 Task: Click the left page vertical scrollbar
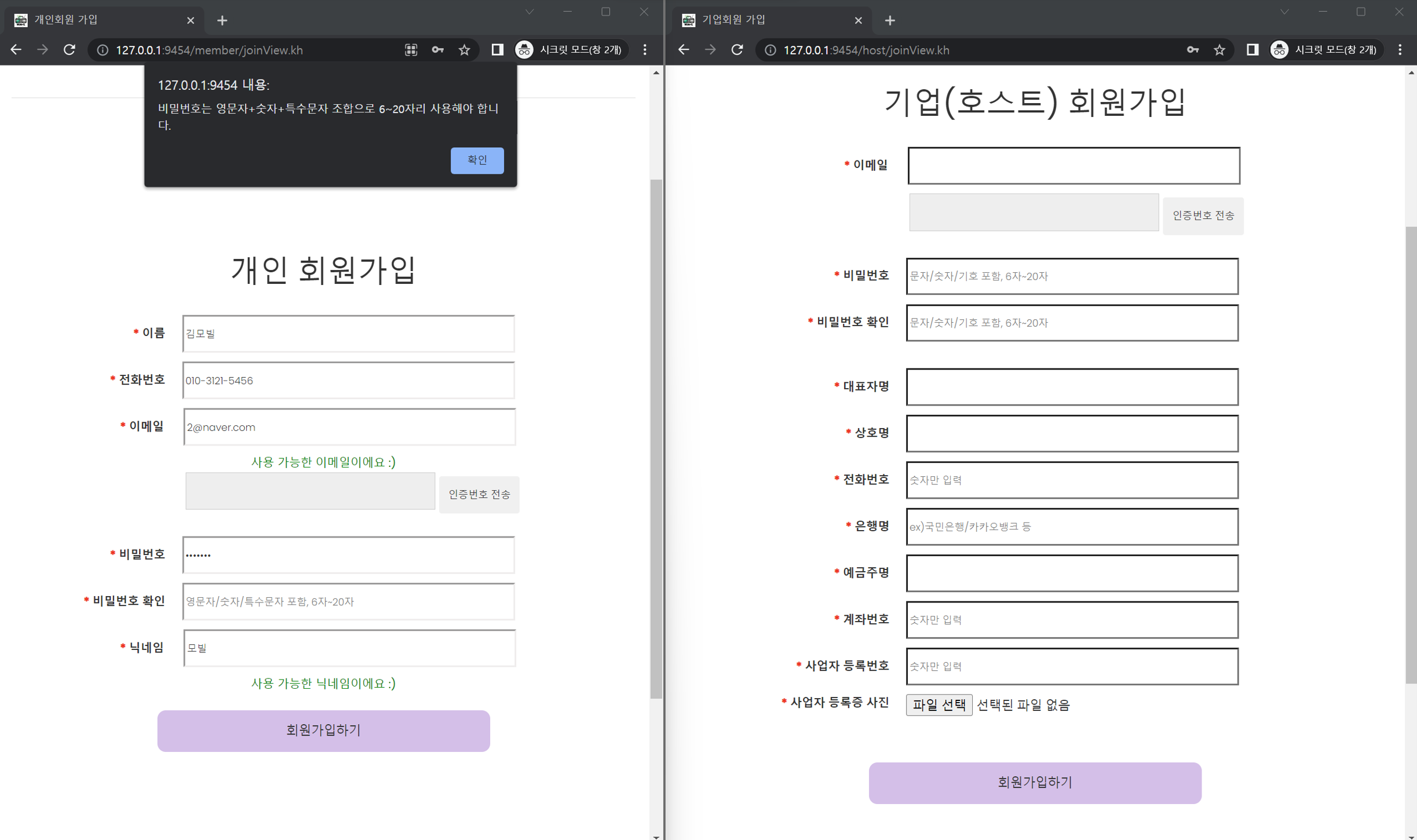pos(655,434)
